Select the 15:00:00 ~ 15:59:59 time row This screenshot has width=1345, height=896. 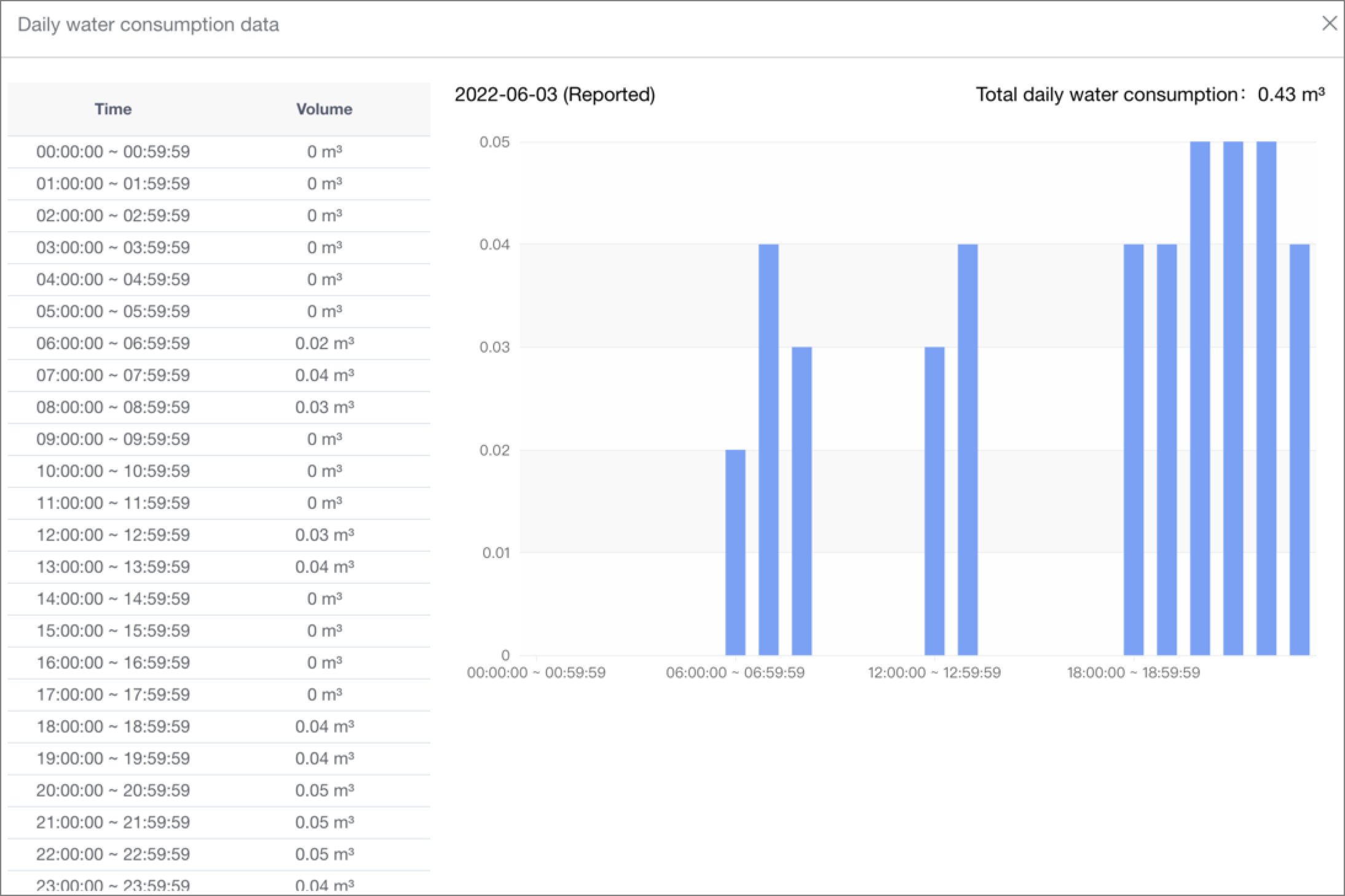pos(219,631)
